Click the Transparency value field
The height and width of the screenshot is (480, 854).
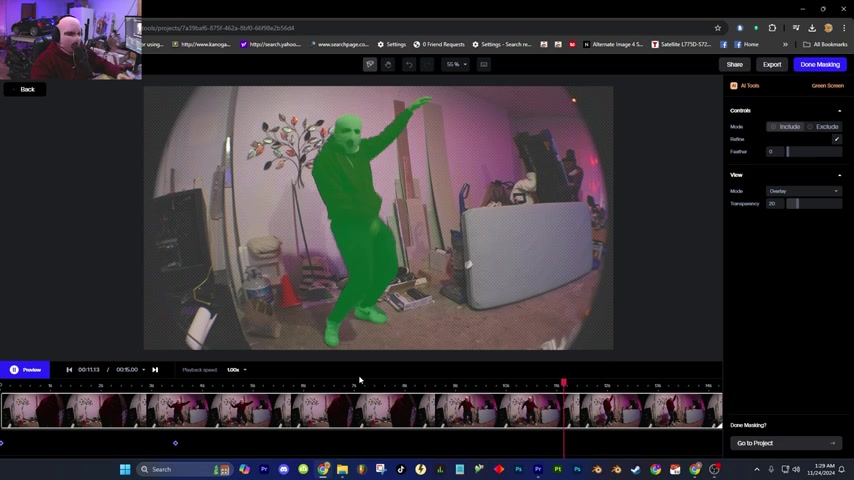click(x=774, y=204)
